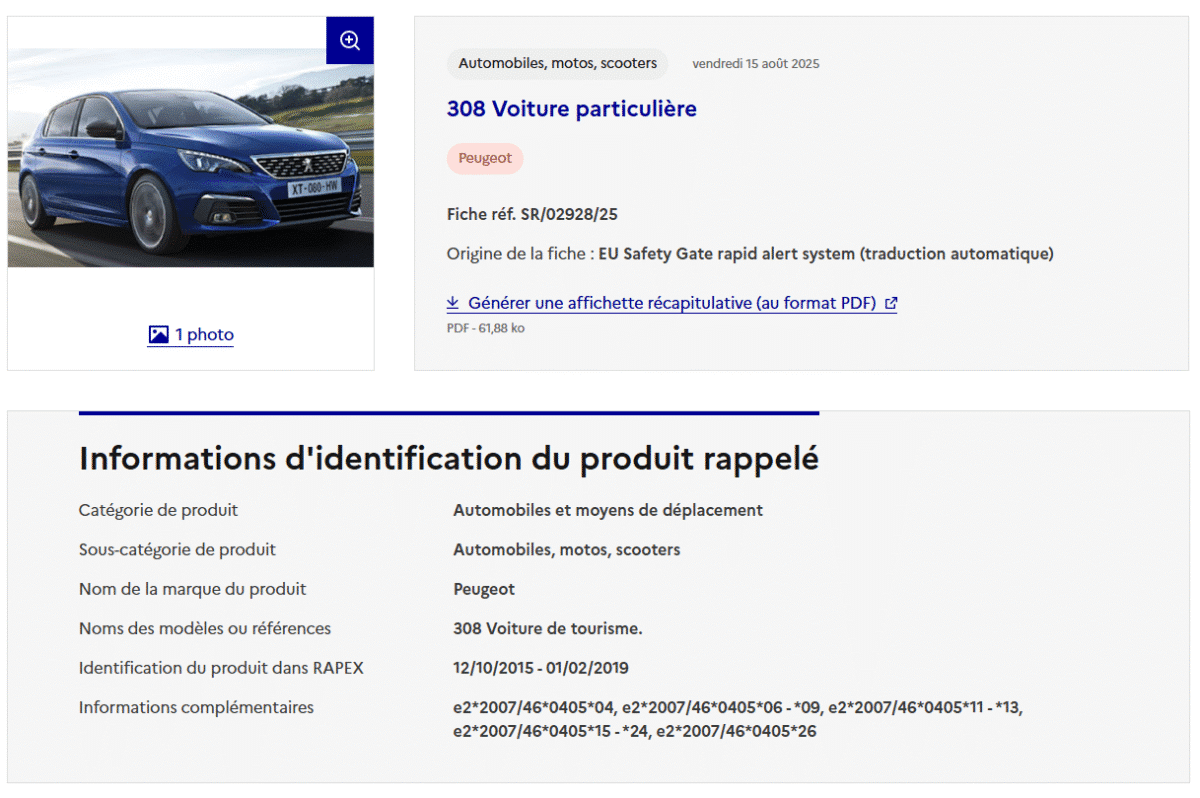1200x798 pixels.
Task: Select date range '12/10/2015 - 01/02/2019'
Action: [x=541, y=668]
